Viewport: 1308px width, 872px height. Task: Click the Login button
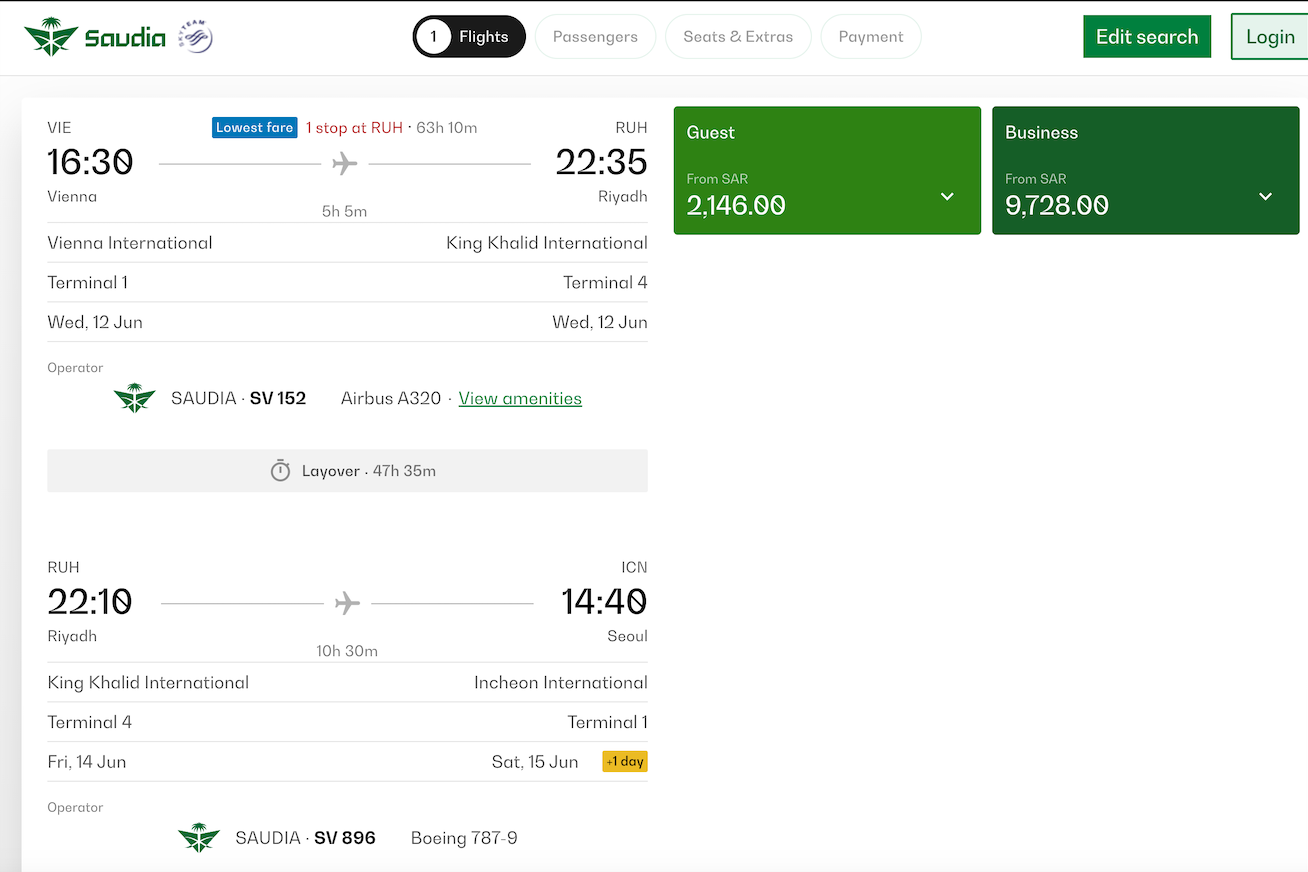pos(1270,37)
